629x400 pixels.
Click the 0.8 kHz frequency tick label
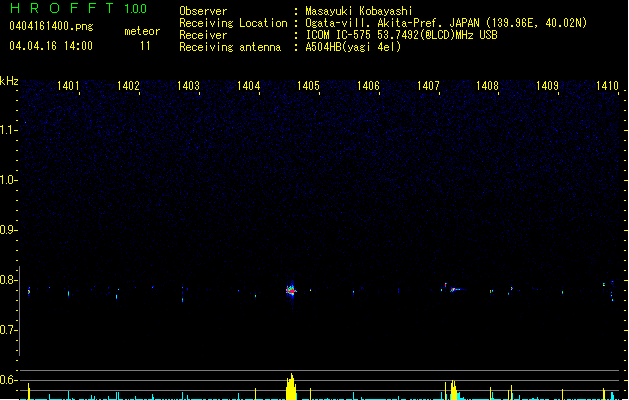pos(9,280)
